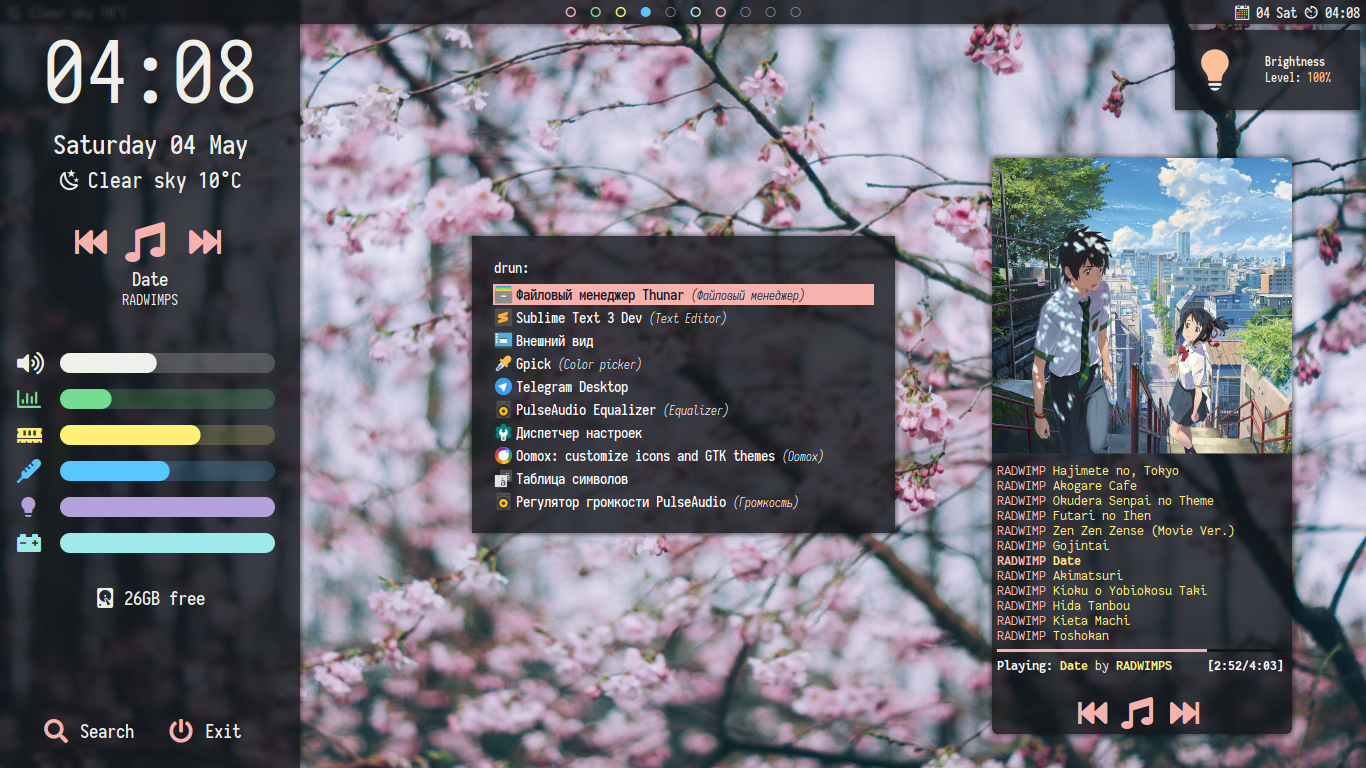Screen dimensions: 1366x768
Task: Click the hard disk icon beside 26GB free
Action: pos(105,598)
